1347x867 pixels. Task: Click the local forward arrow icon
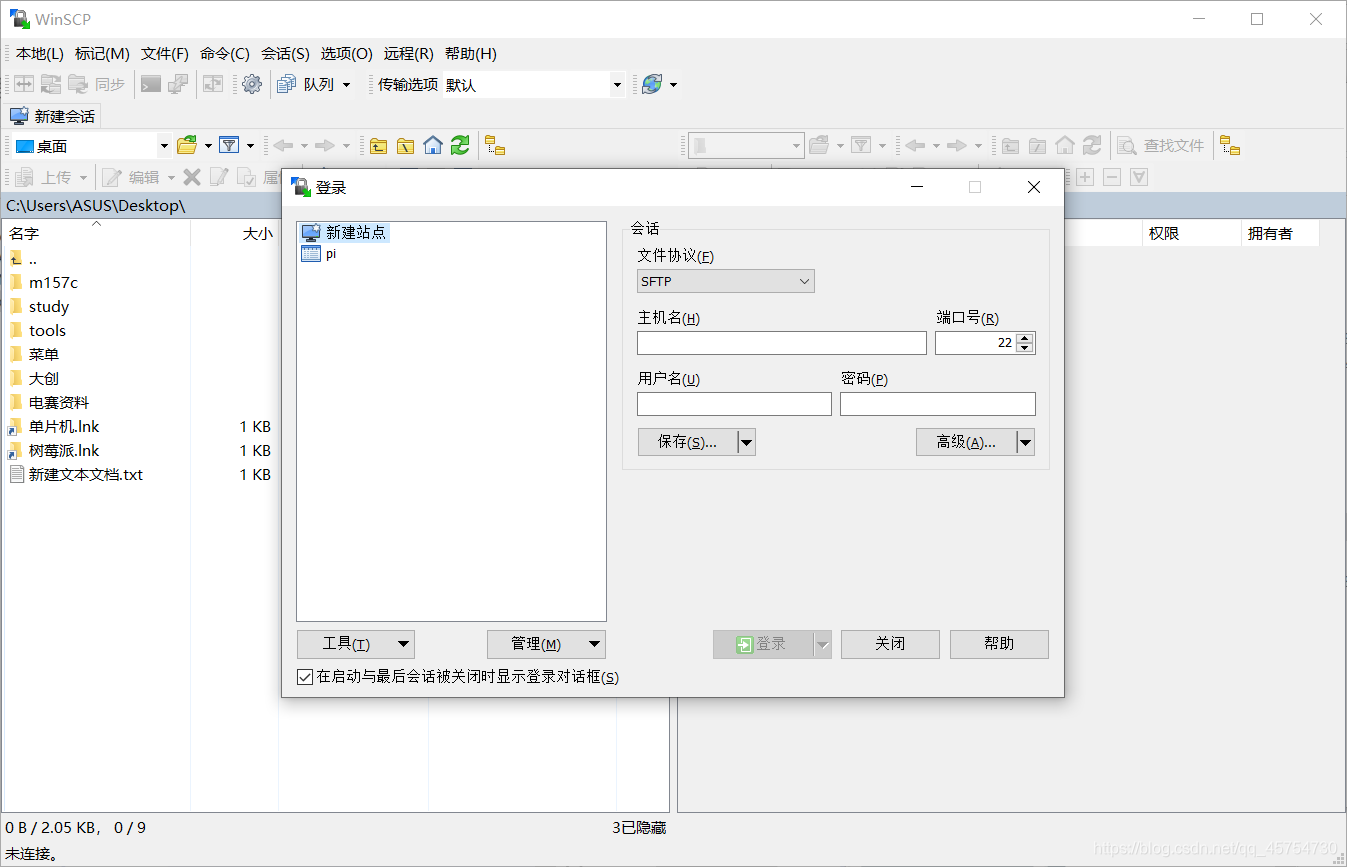[x=325, y=146]
